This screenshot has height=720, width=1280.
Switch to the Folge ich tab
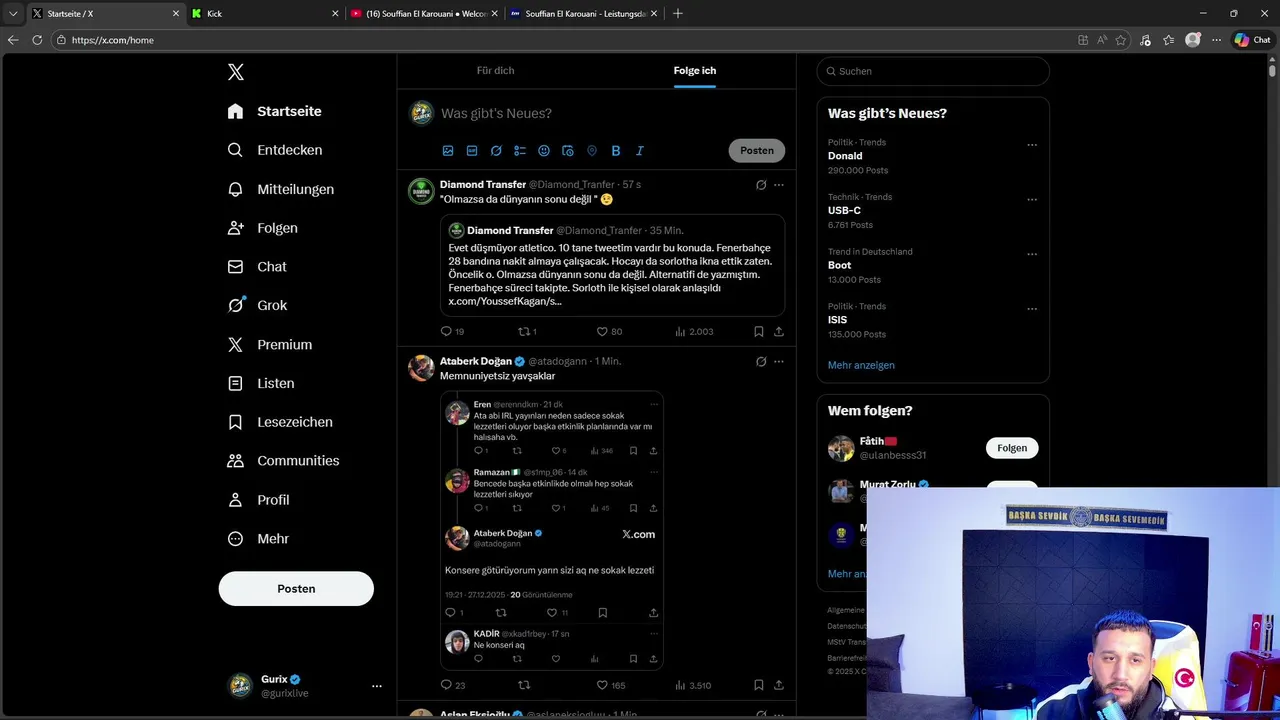pyautogui.click(x=695, y=71)
